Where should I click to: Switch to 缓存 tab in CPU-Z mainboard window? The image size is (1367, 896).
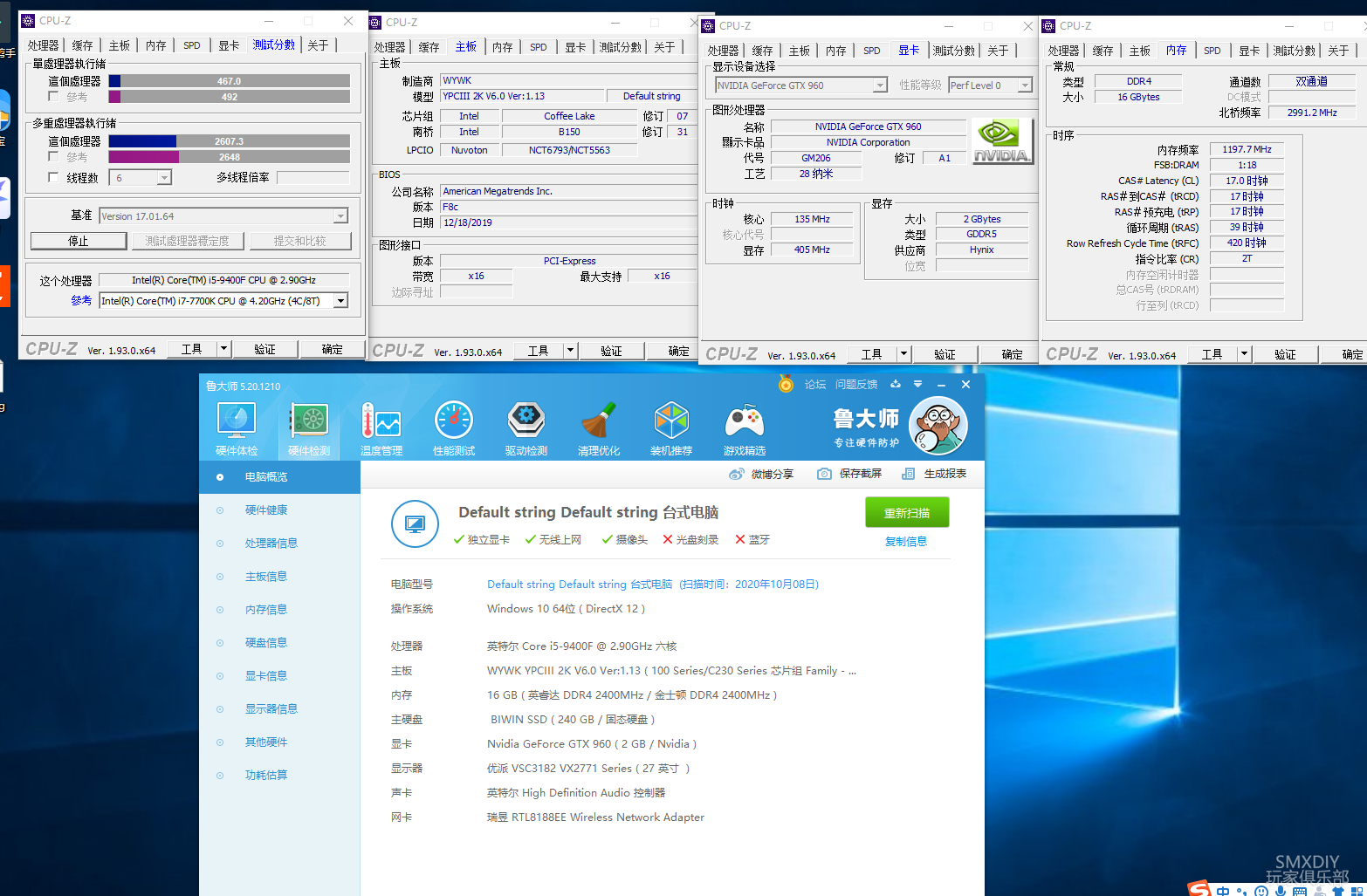pos(429,47)
